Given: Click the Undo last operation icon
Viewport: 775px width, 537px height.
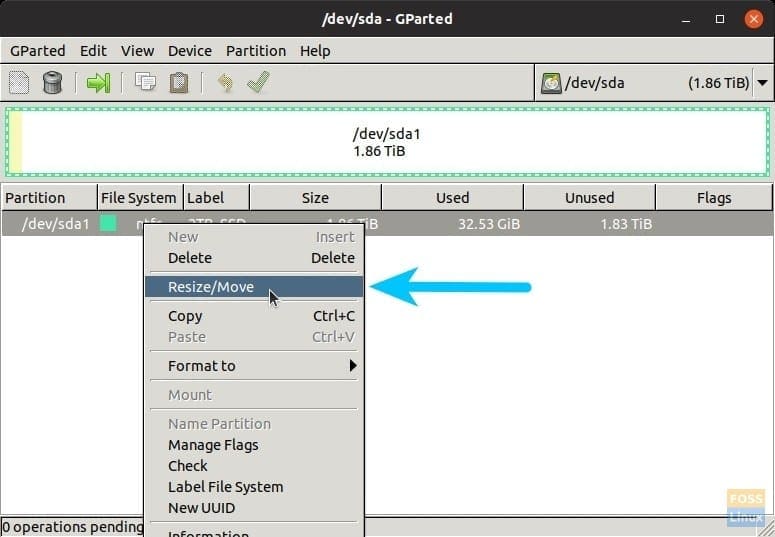Looking at the screenshot, I should pos(225,83).
